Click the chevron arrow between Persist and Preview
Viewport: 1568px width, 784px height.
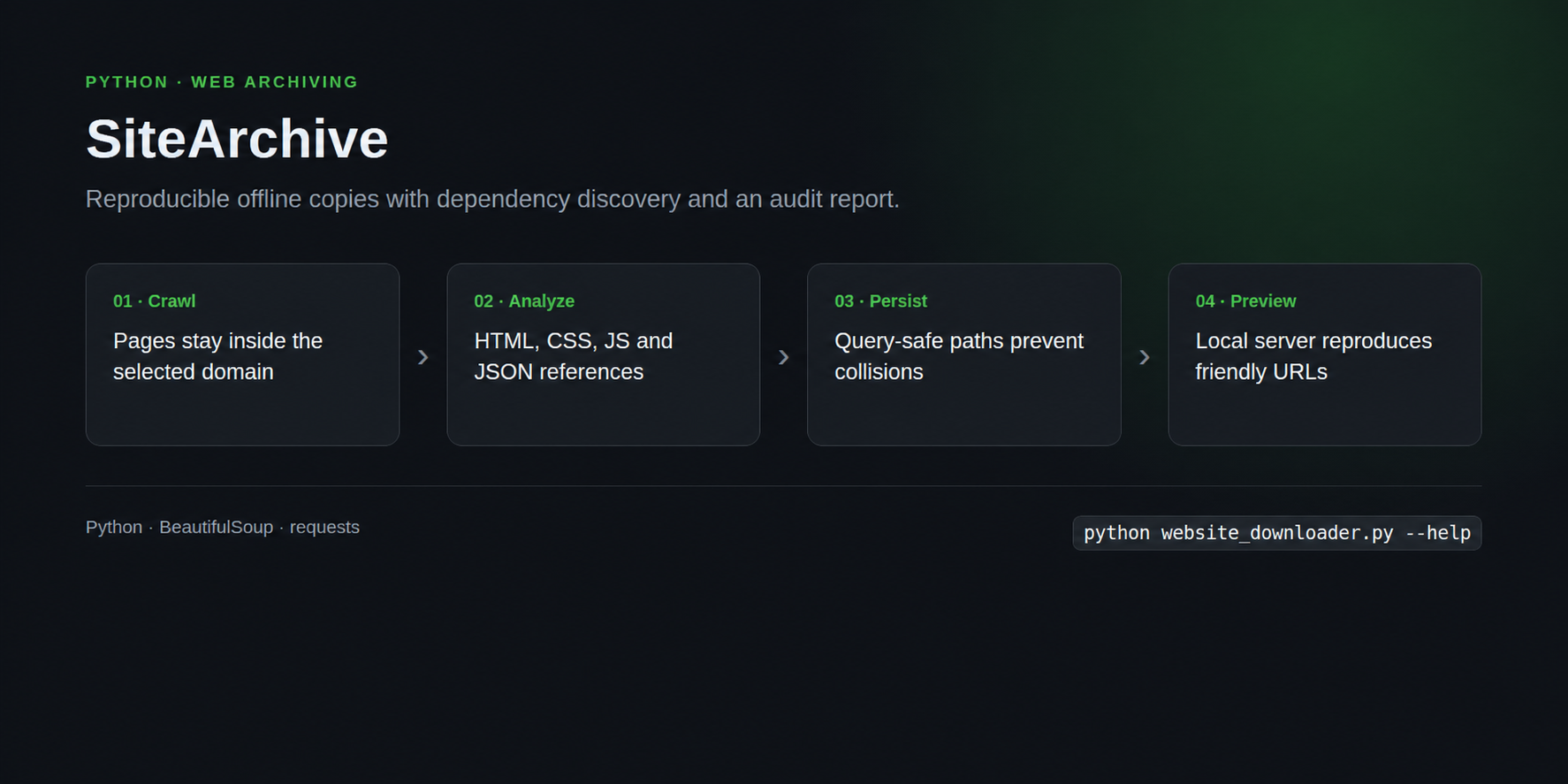(1145, 357)
